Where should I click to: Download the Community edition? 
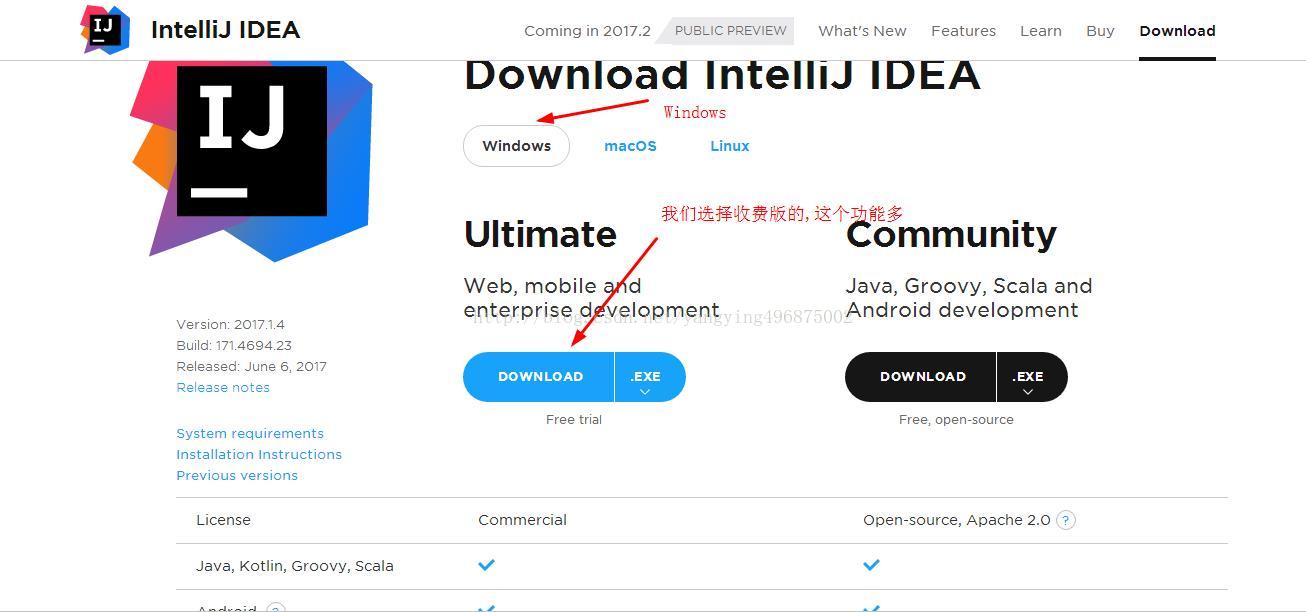point(921,377)
